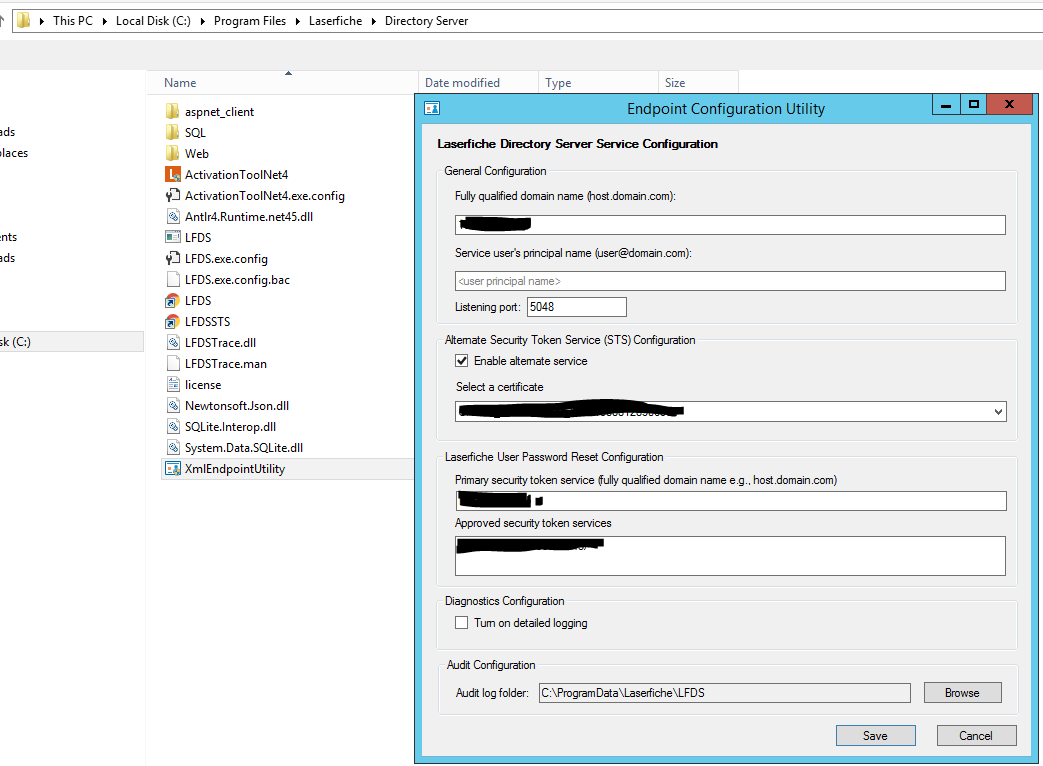Click the Service user's principal name field
The height and width of the screenshot is (766, 1043).
click(730, 281)
